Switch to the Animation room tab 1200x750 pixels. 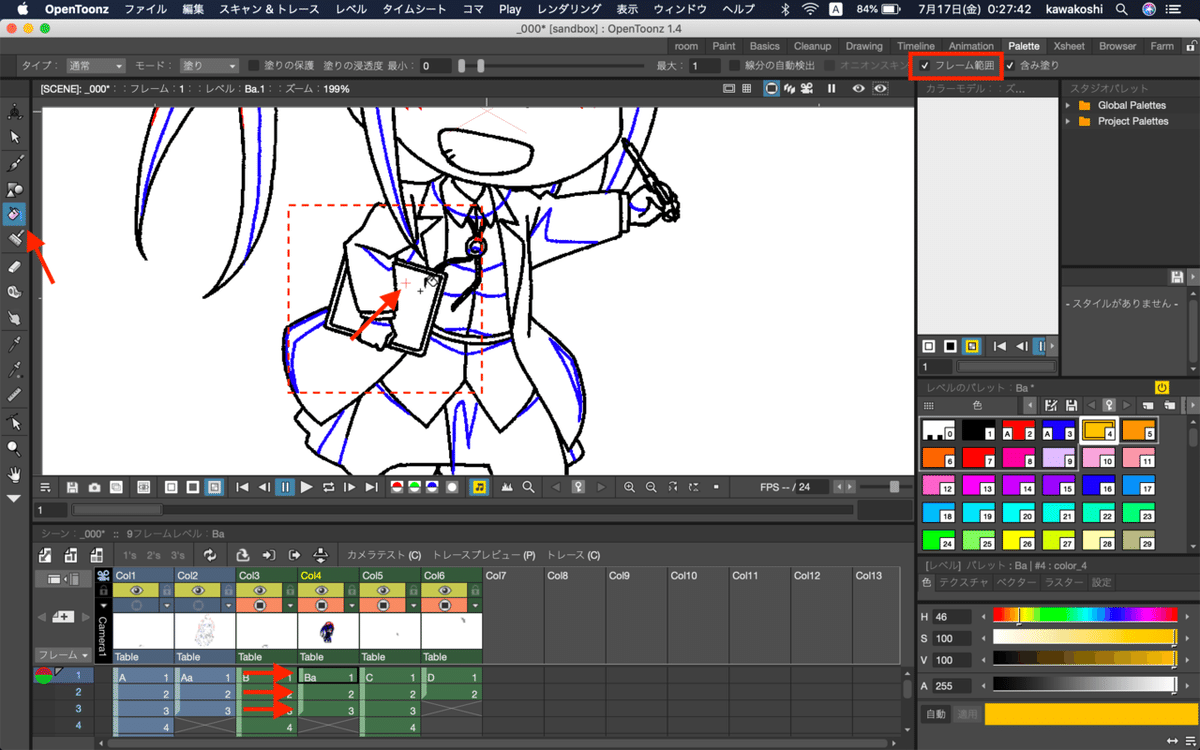click(971, 46)
